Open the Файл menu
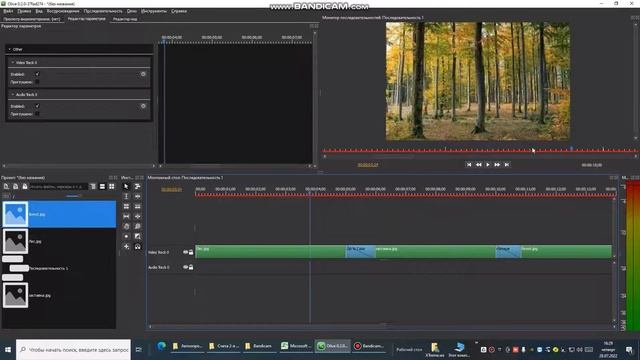Viewport: 640px width, 360px height. (x=8, y=11)
